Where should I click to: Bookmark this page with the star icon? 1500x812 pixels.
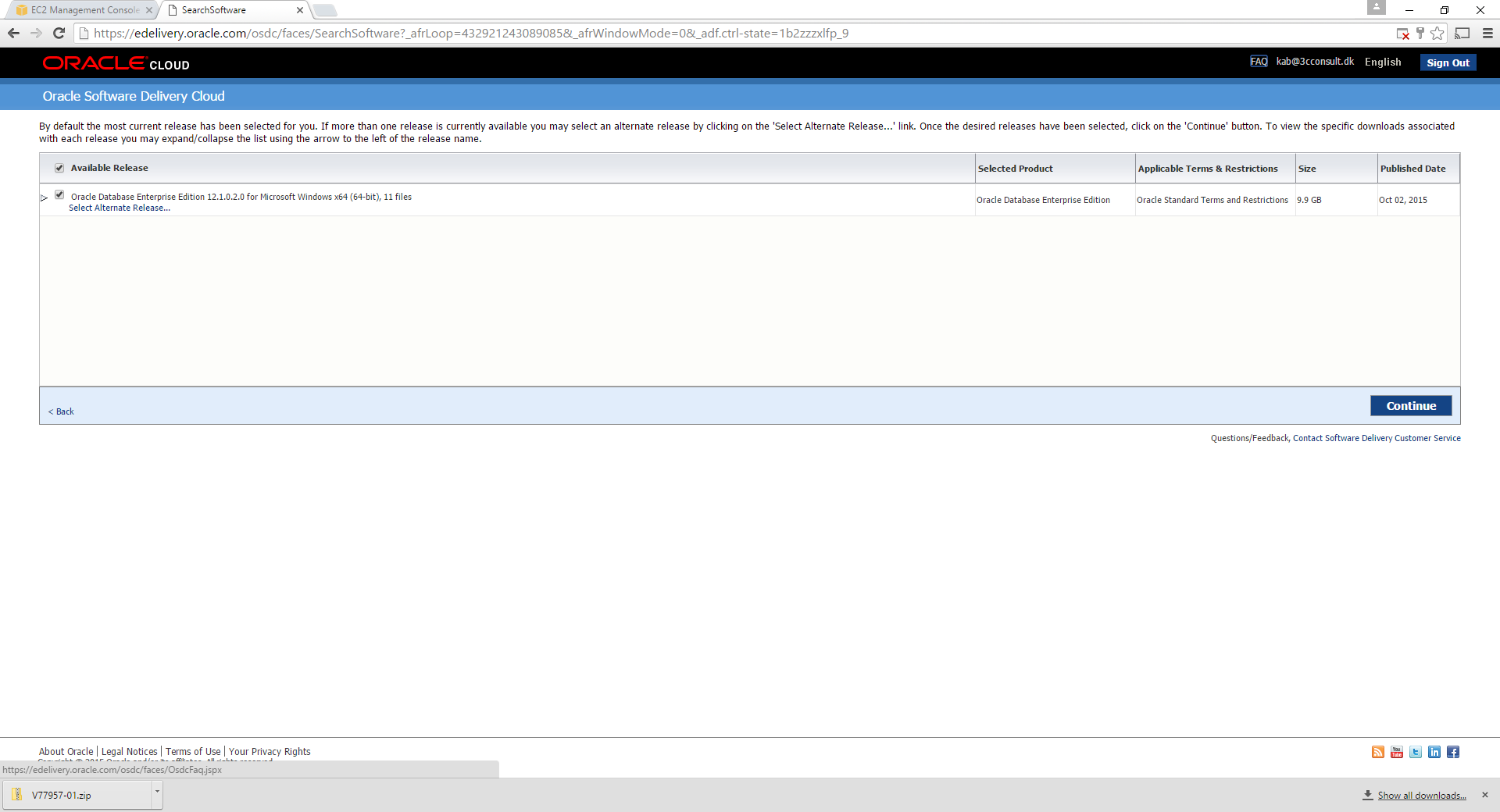(x=1437, y=33)
